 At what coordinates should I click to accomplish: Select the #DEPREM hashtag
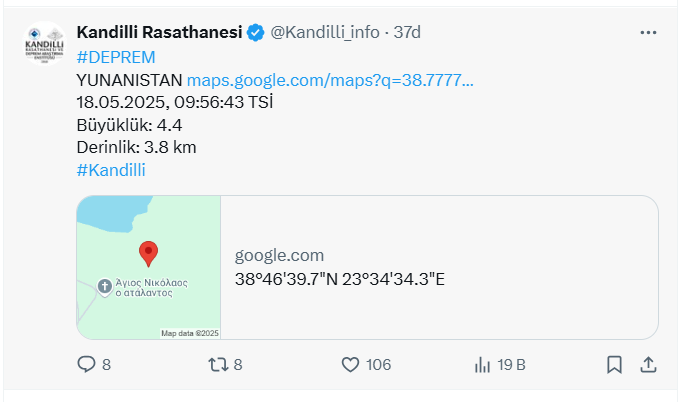pos(116,57)
